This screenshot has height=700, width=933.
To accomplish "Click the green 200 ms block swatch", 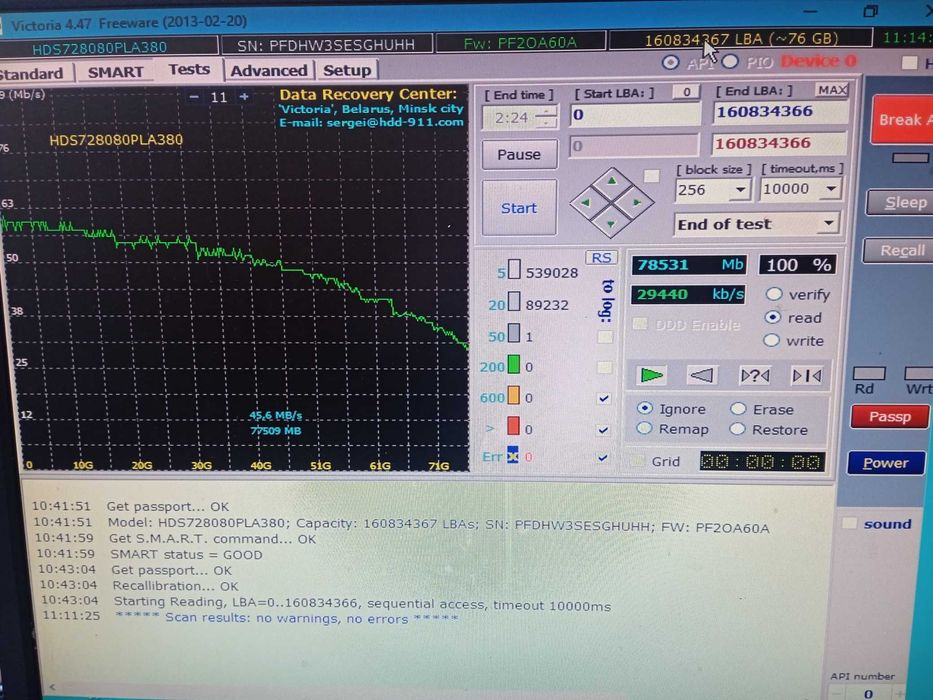I will point(514,364).
